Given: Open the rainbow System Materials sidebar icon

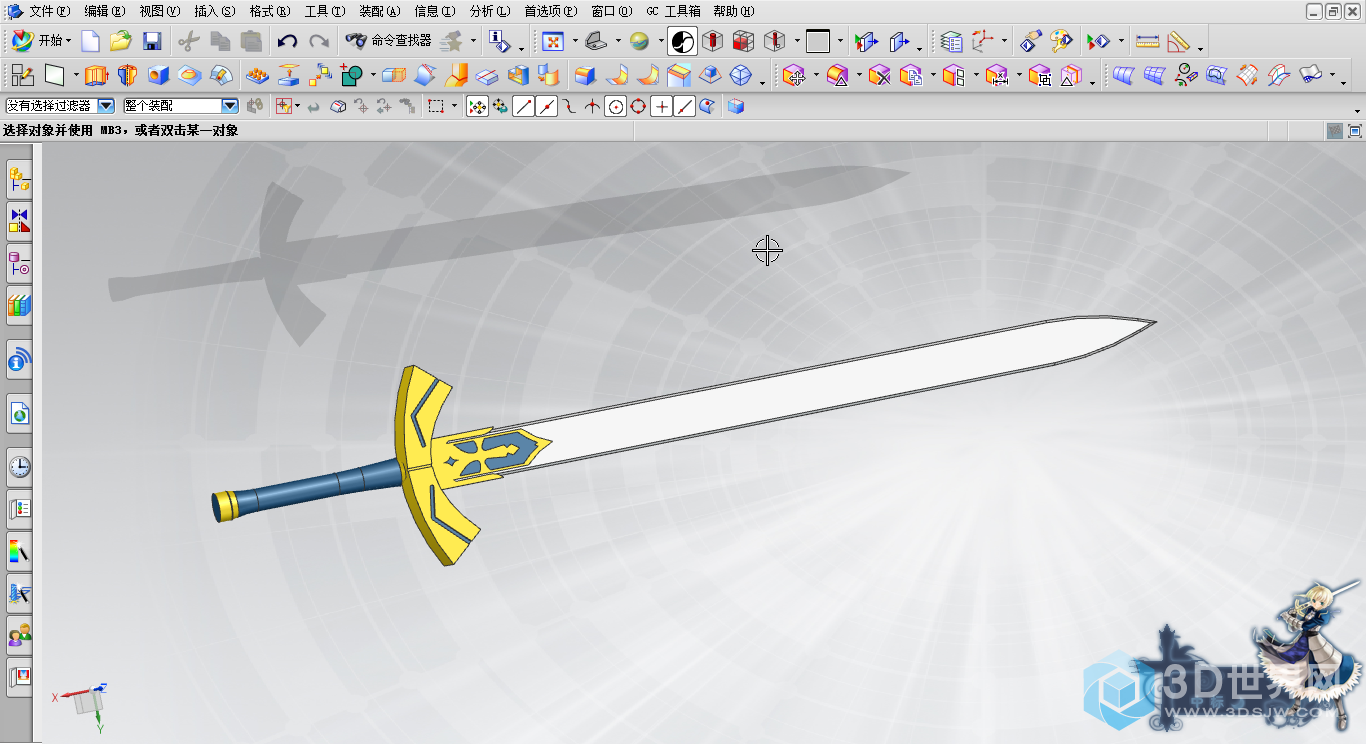Looking at the screenshot, I should [x=20, y=551].
